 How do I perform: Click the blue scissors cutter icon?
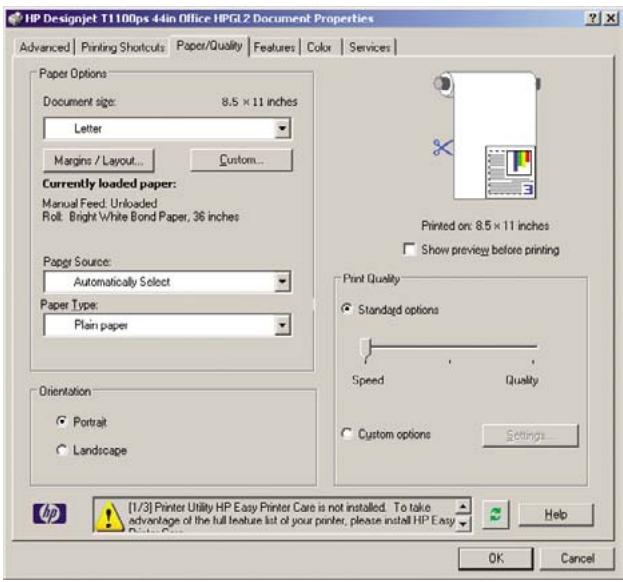pyautogui.click(x=443, y=147)
